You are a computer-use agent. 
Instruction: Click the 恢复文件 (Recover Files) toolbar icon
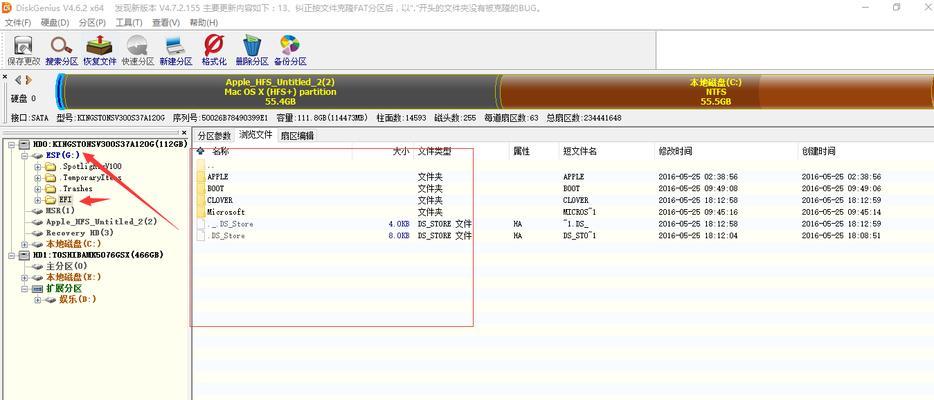[x=99, y=45]
